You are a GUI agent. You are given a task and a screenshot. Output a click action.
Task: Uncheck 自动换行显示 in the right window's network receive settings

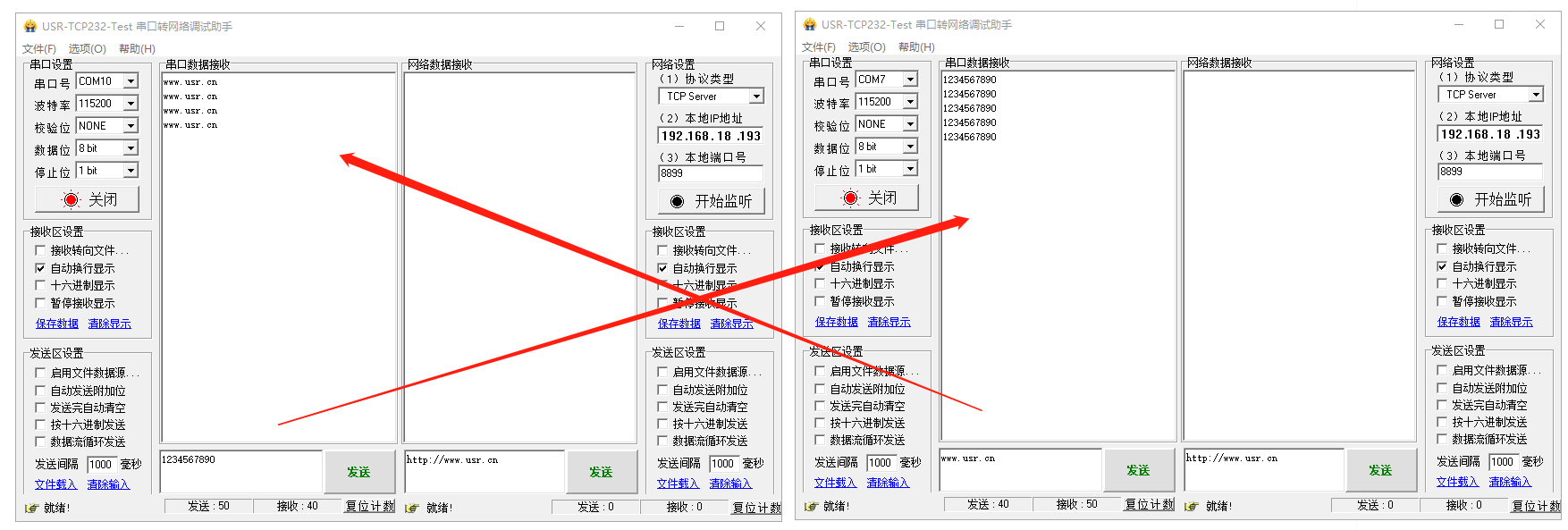pyautogui.click(x=1442, y=266)
